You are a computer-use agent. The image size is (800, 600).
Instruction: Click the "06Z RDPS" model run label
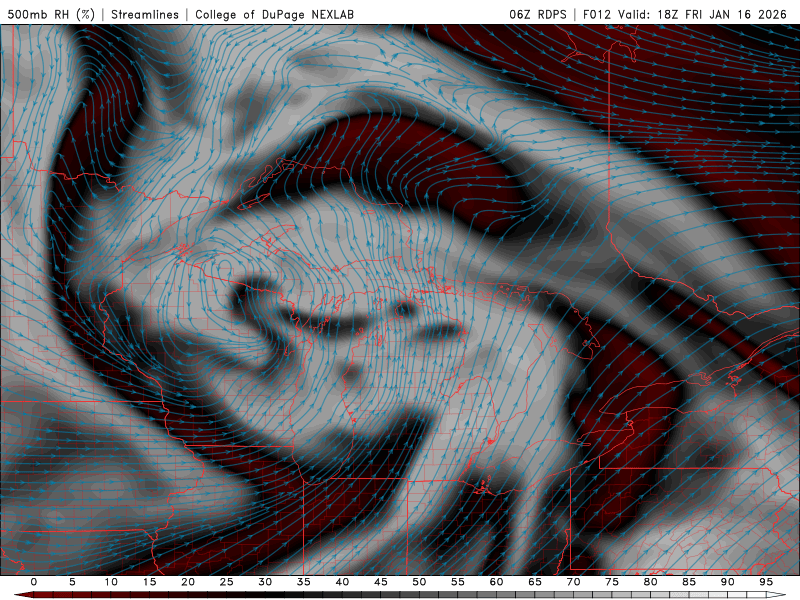click(538, 14)
